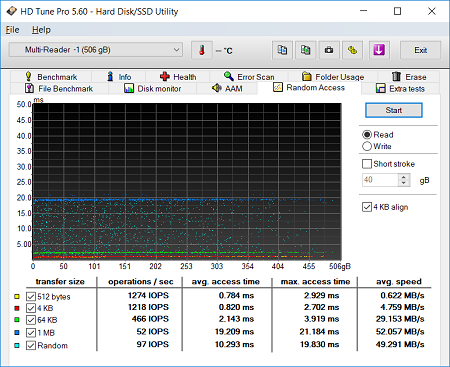Click the Extra tests tab icon
The height and width of the screenshot is (367, 450).
pos(381,88)
